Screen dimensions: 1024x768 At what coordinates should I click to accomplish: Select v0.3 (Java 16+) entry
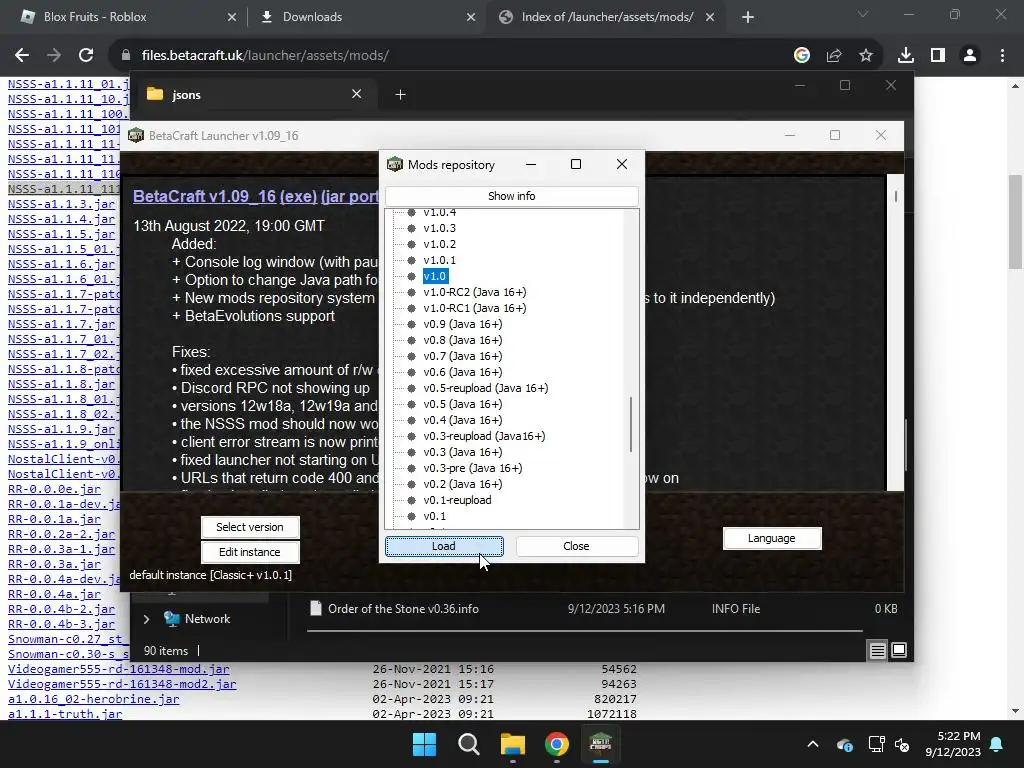(463, 452)
